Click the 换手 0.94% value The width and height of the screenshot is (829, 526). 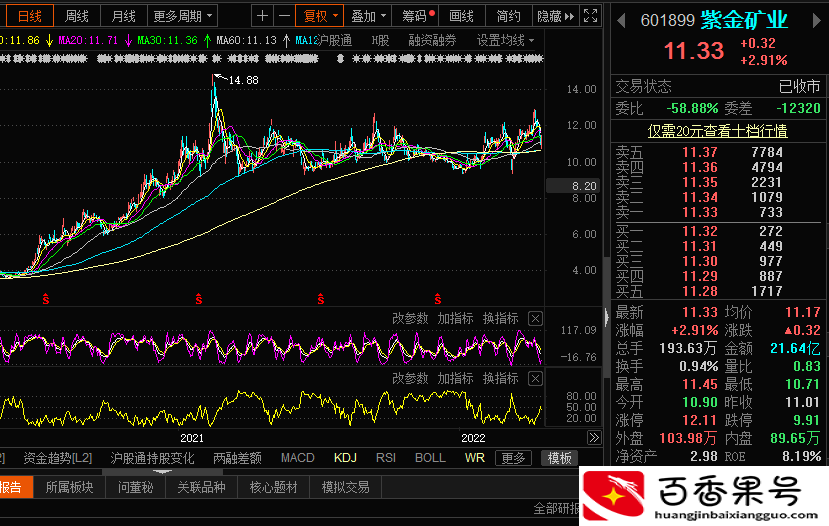698,366
